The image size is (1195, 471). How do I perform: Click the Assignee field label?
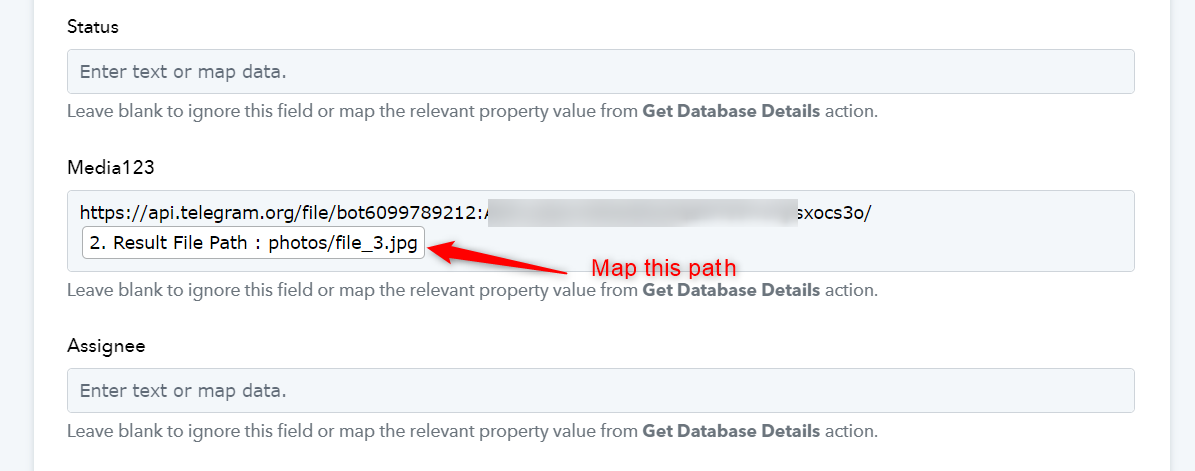tap(106, 346)
